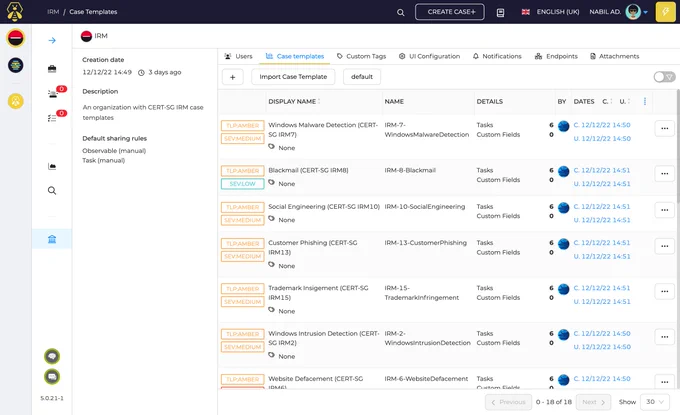Switch to the Custom Tags tab
Viewport: 680px width, 415px height.
[361, 56]
